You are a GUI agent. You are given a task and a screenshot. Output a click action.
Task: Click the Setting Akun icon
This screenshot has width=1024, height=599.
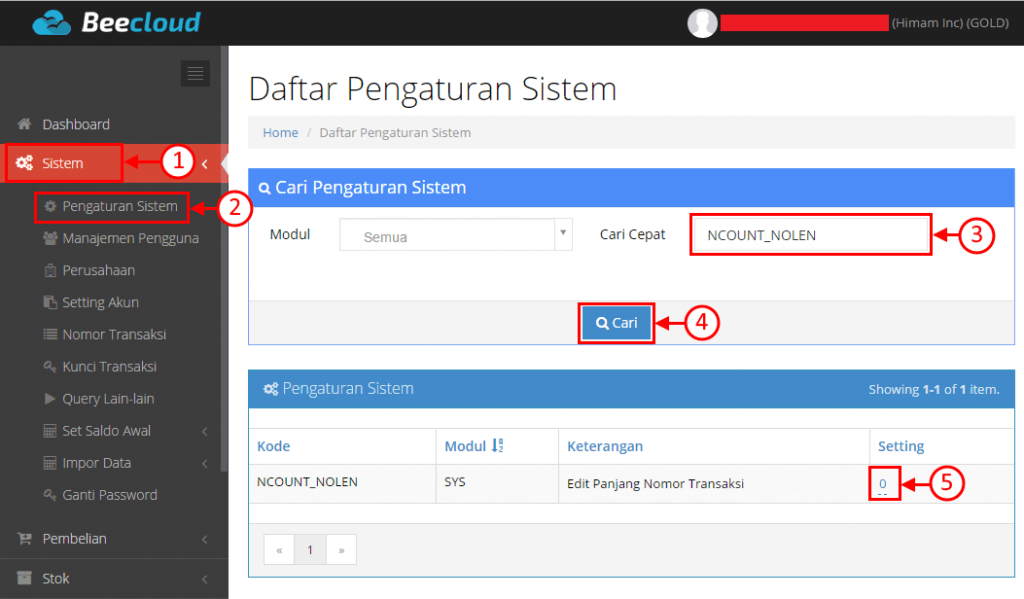pos(50,302)
